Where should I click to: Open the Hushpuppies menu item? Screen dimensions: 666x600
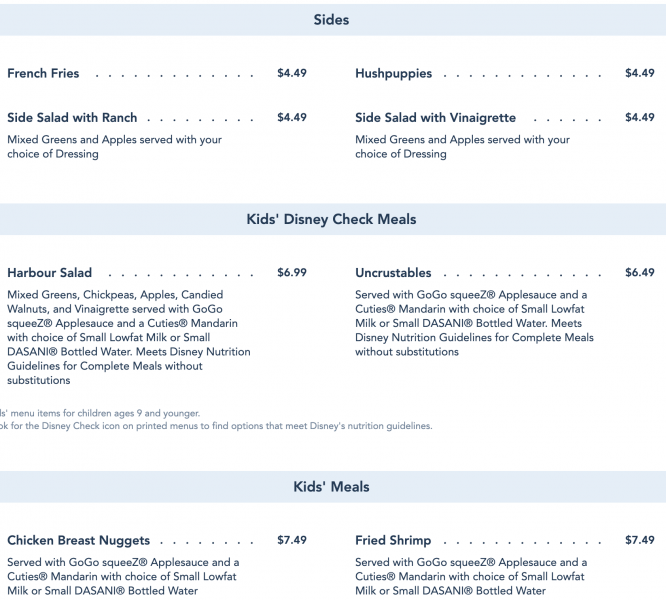point(394,74)
